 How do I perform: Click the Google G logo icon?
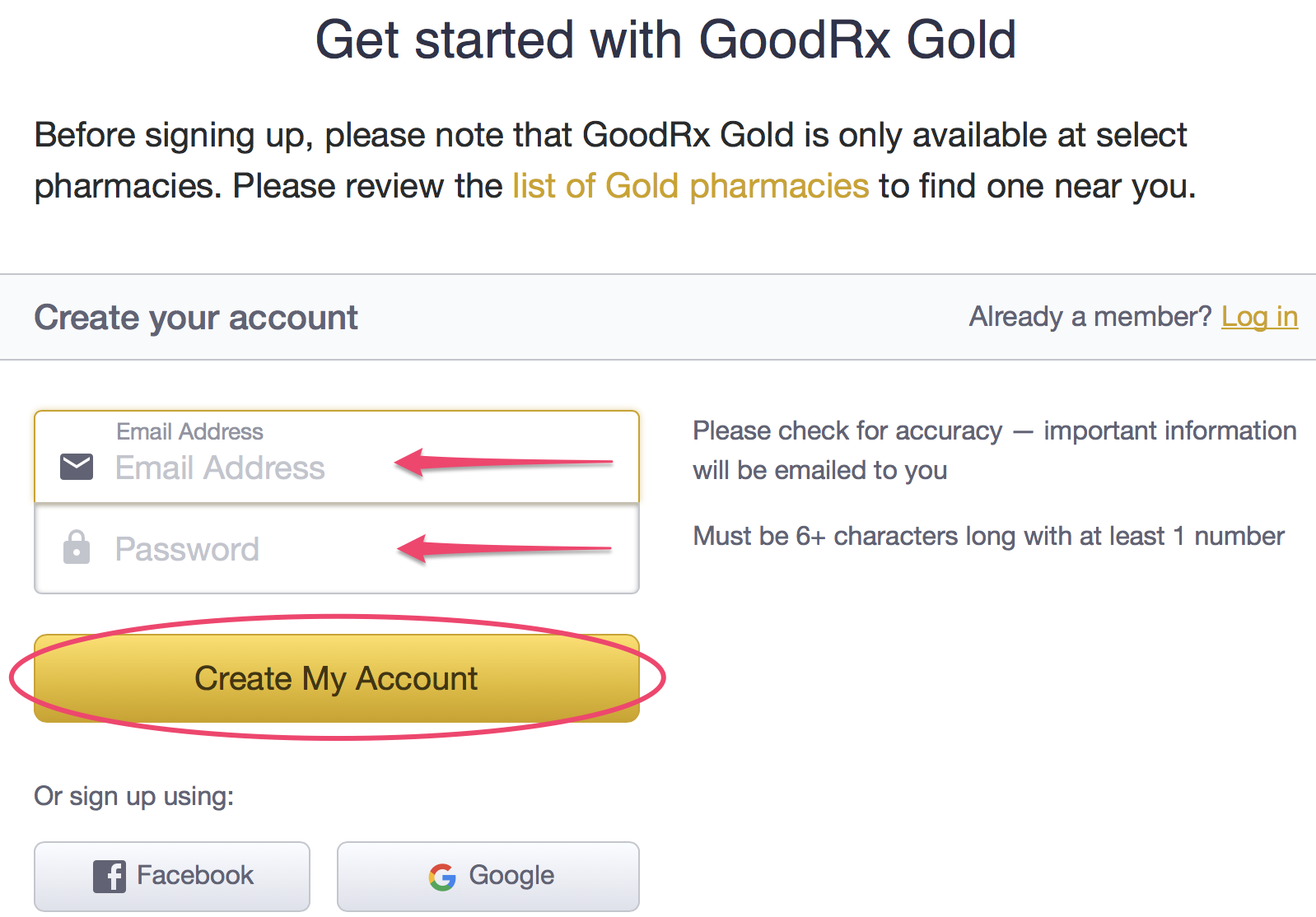click(x=442, y=877)
